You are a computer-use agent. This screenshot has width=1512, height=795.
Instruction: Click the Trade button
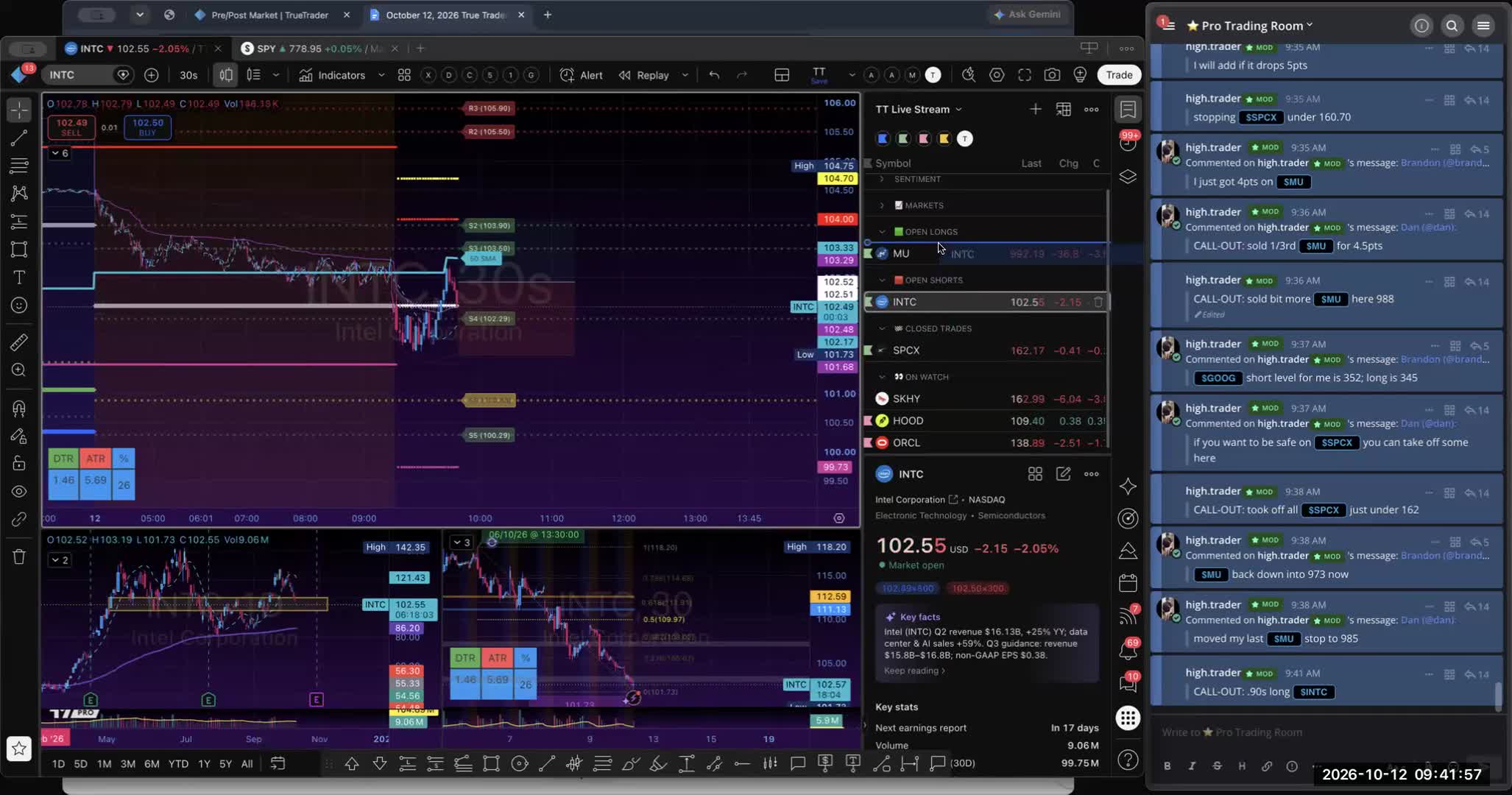[x=1119, y=75]
